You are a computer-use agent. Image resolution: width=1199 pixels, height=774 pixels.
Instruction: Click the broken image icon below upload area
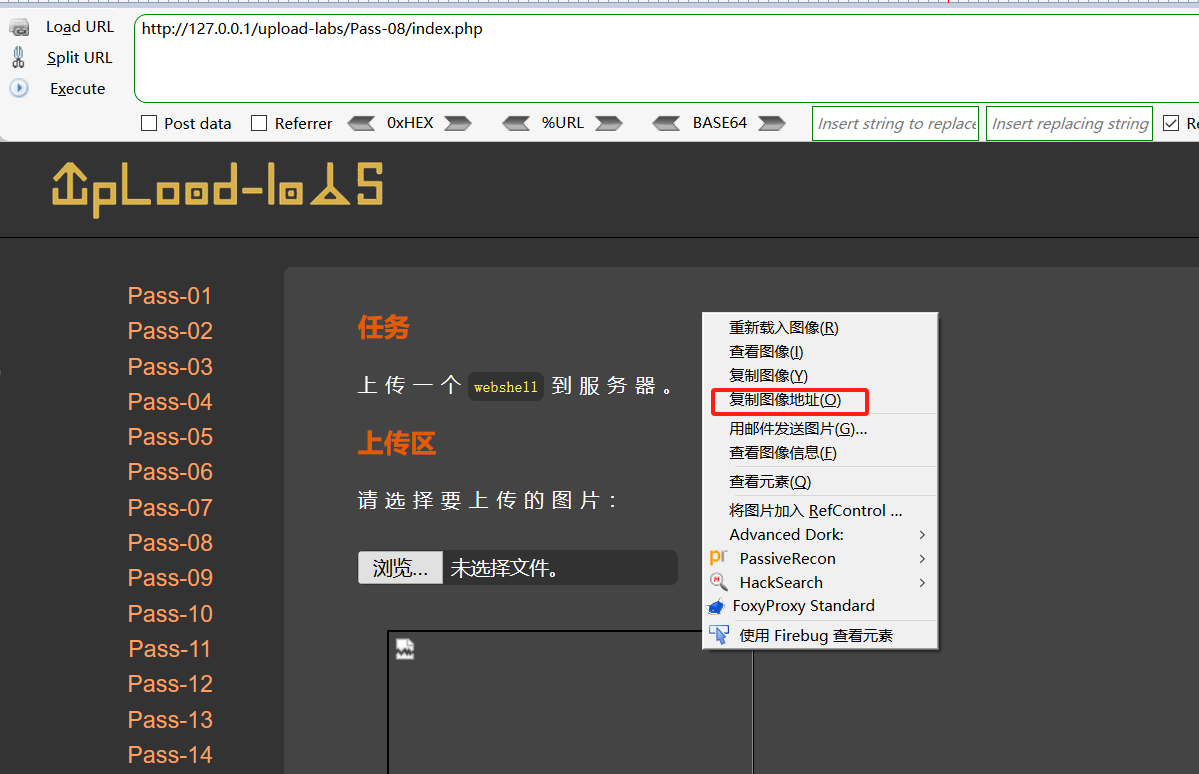pos(405,649)
